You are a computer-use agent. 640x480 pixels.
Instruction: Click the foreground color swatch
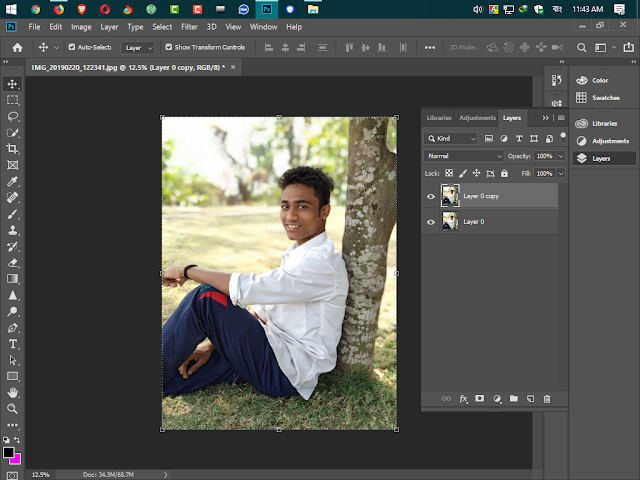(9, 453)
